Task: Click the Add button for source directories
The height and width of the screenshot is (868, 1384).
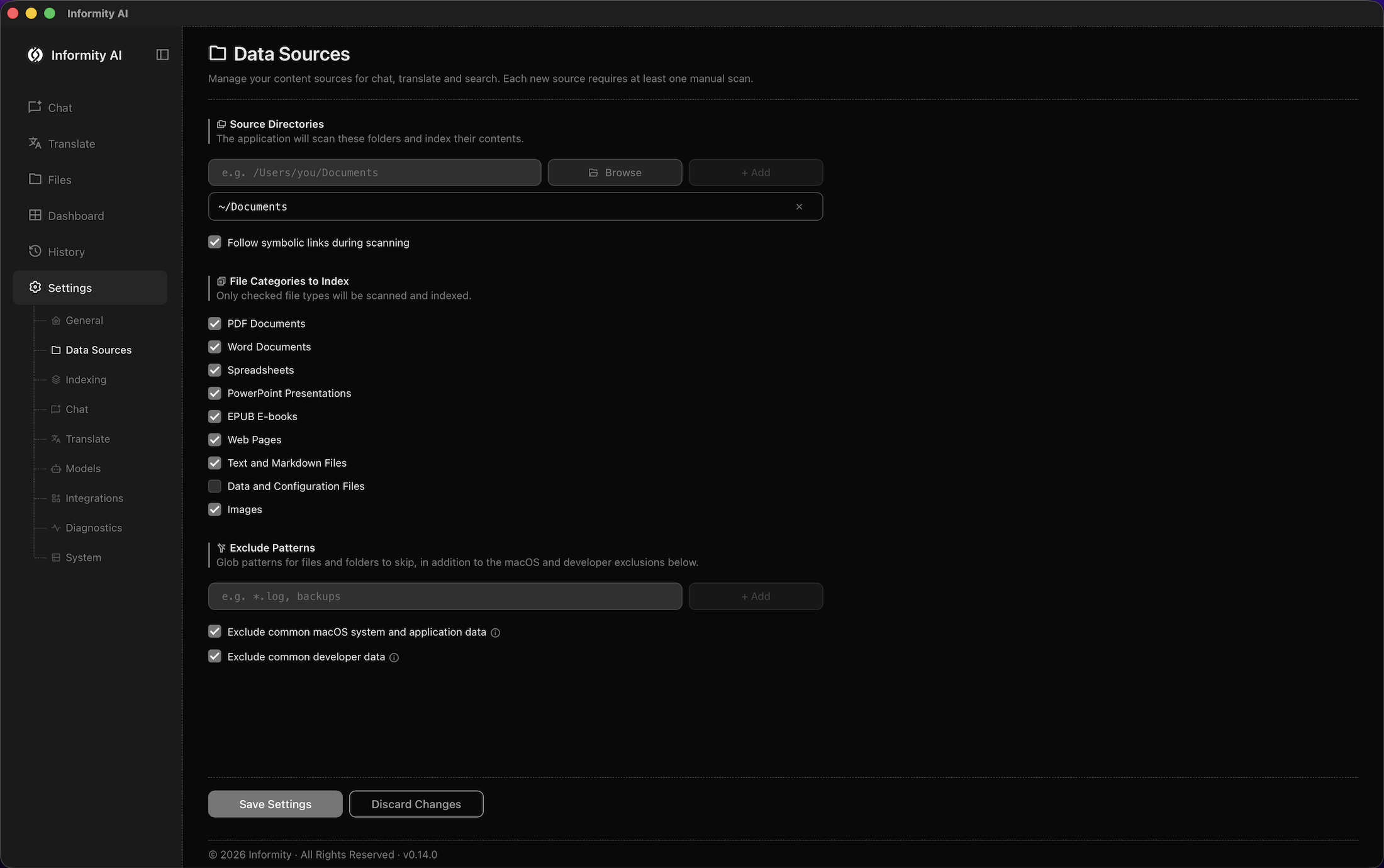Action: coord(756,172)
